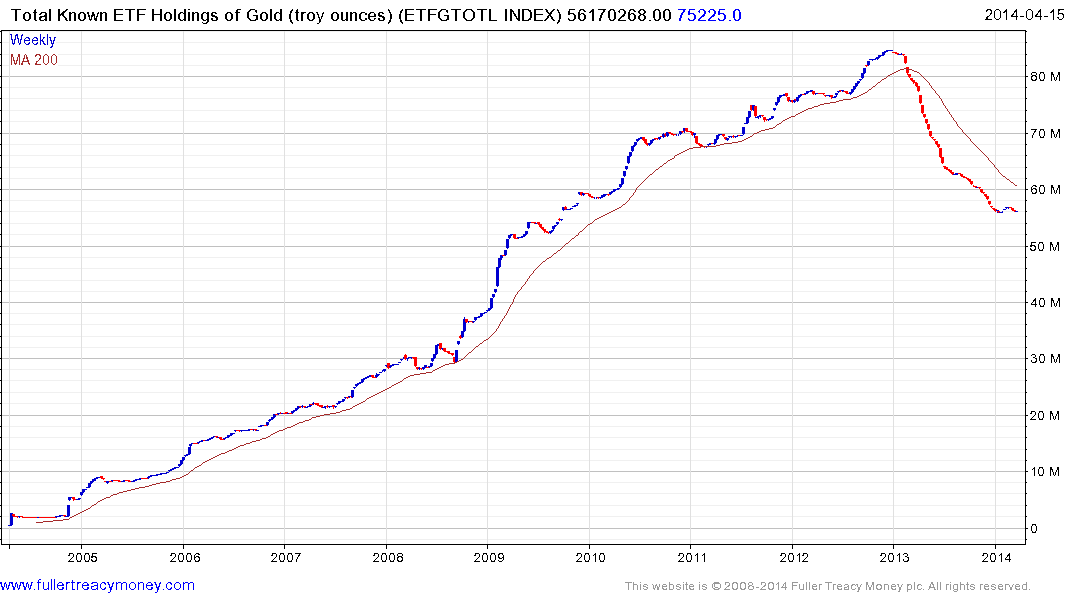Click the 2013 x-axis label
The image size is (1075, 600).
click(895, 557)
